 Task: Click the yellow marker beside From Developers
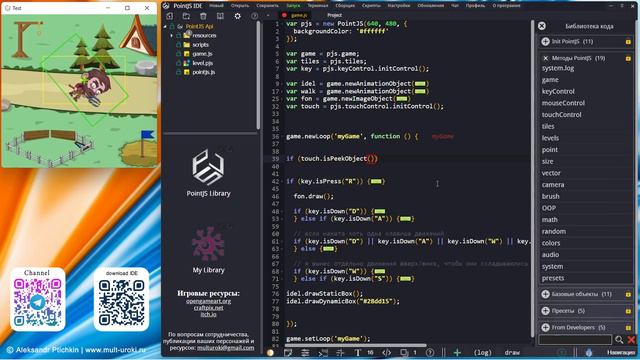pyautogui.click(x=628, y=327)
